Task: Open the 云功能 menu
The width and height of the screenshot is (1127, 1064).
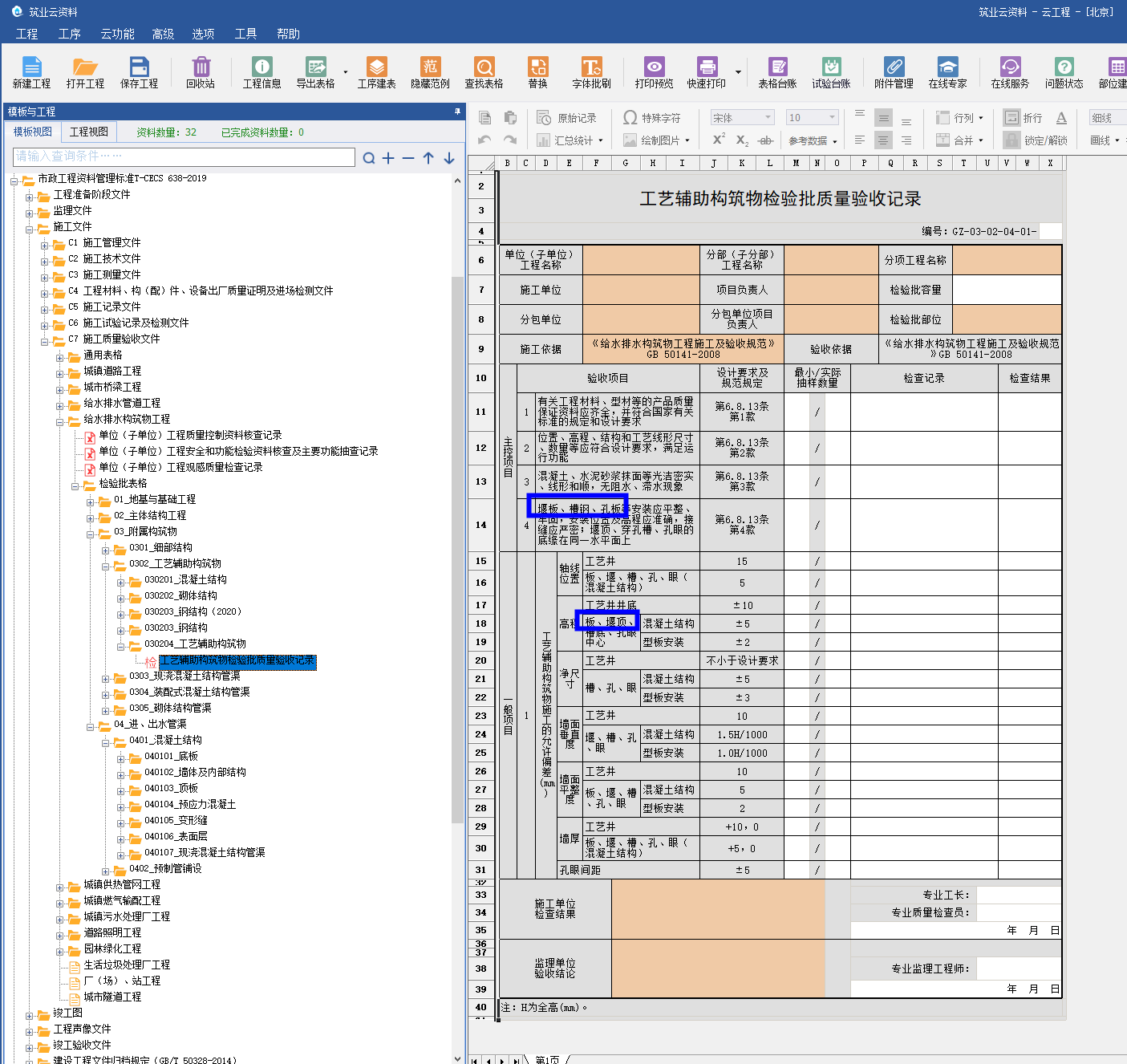Action: pos(117,34)
